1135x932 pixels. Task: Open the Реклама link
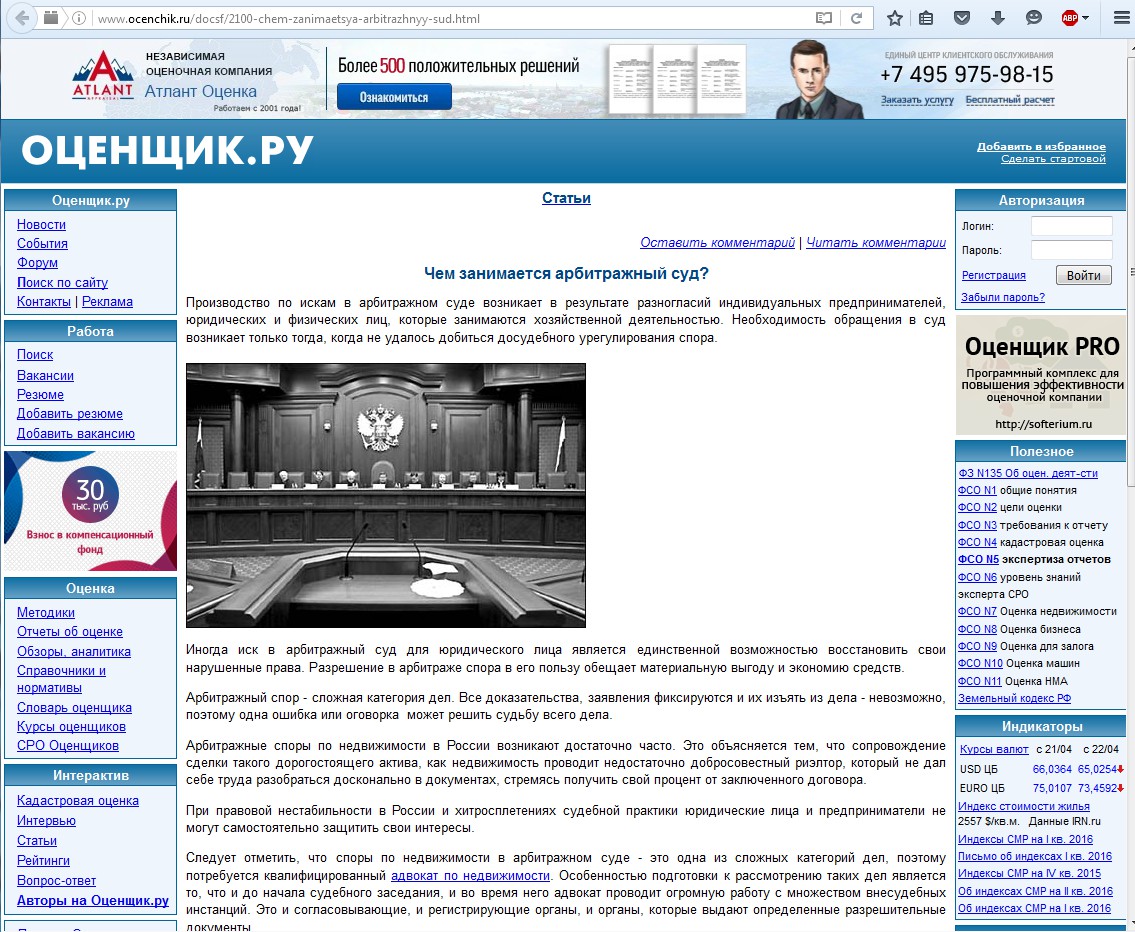[107, 302]
